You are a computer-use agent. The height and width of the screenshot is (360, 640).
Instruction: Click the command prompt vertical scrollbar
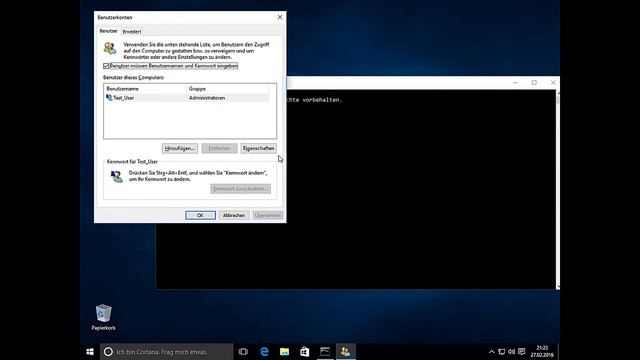point(558,189)
